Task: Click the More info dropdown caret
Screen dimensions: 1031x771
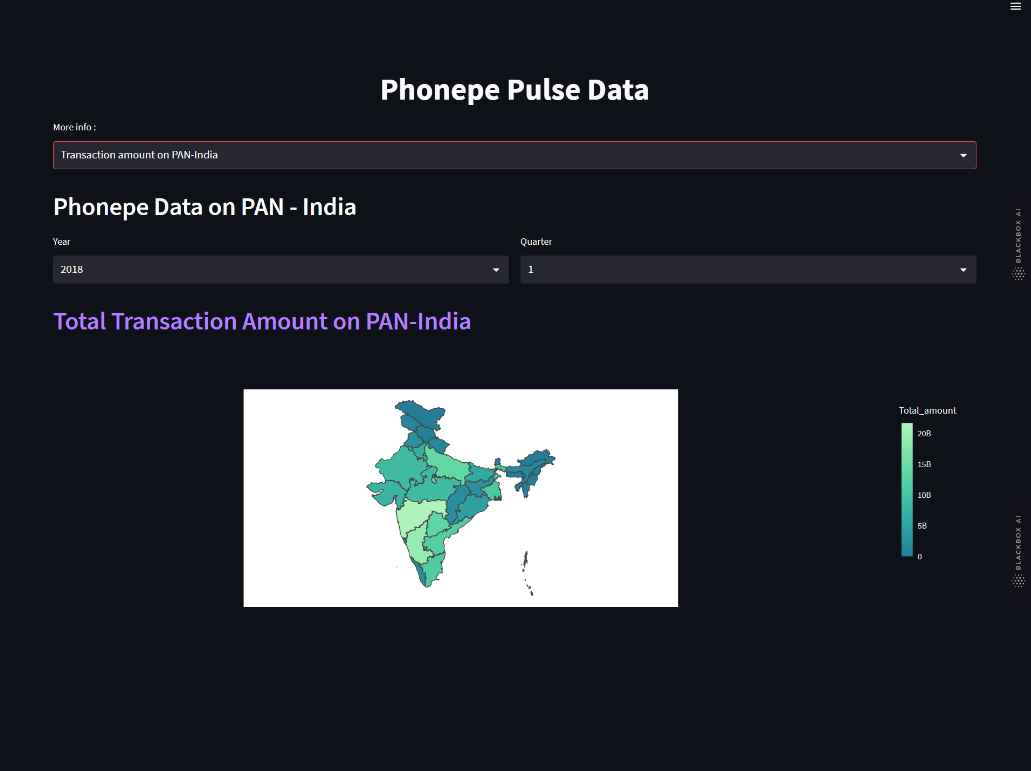Action: [x=963, y=155]
